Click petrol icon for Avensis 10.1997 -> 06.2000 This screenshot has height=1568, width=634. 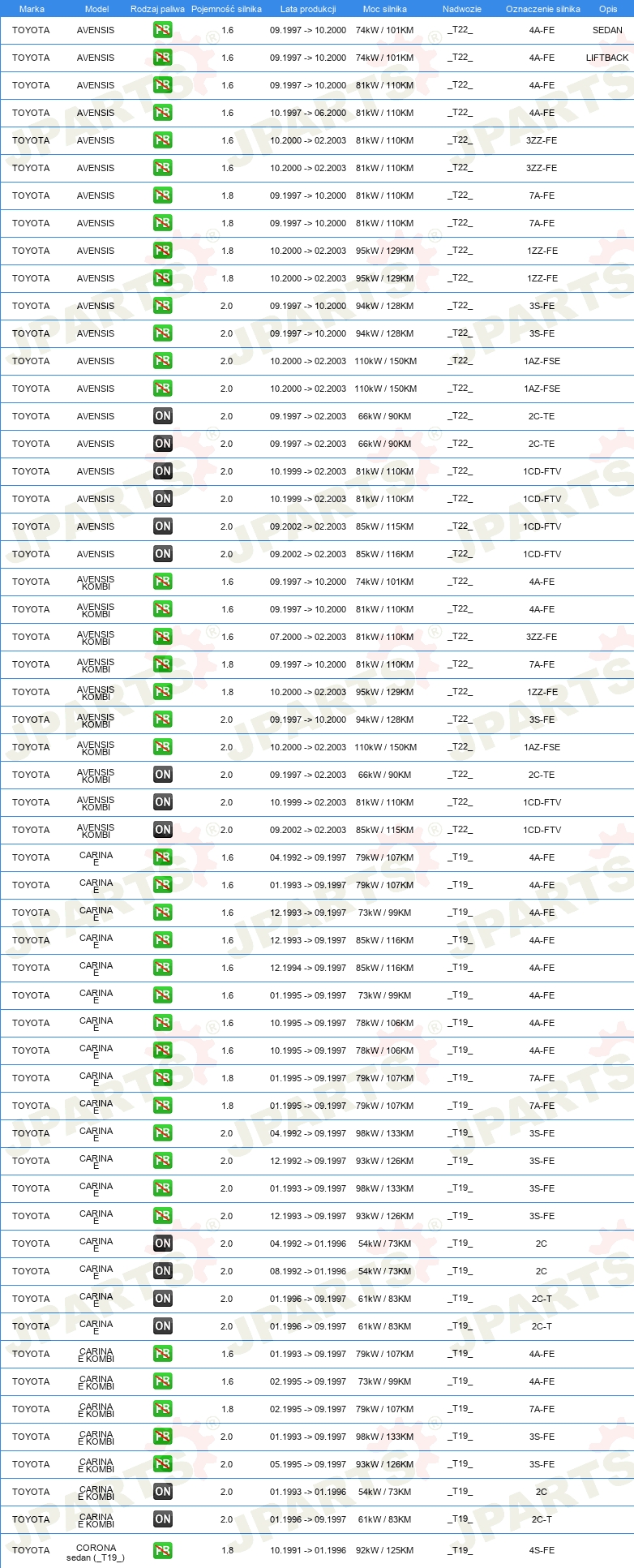(163, 113)
